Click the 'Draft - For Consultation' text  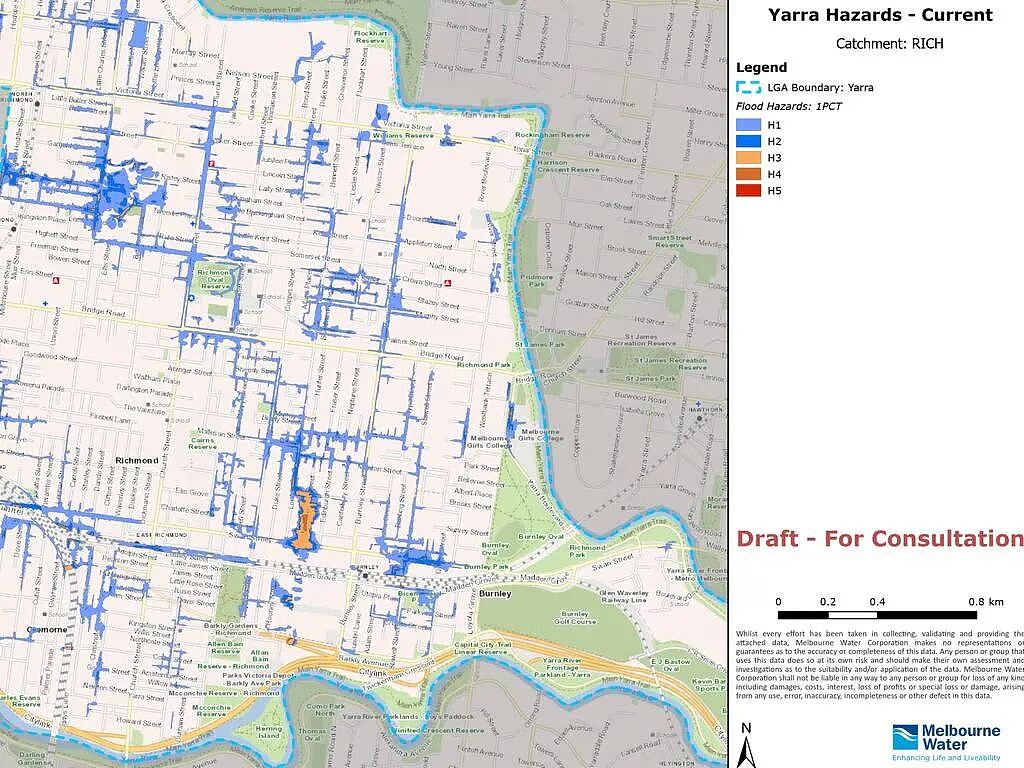click(x=880, y=539)
